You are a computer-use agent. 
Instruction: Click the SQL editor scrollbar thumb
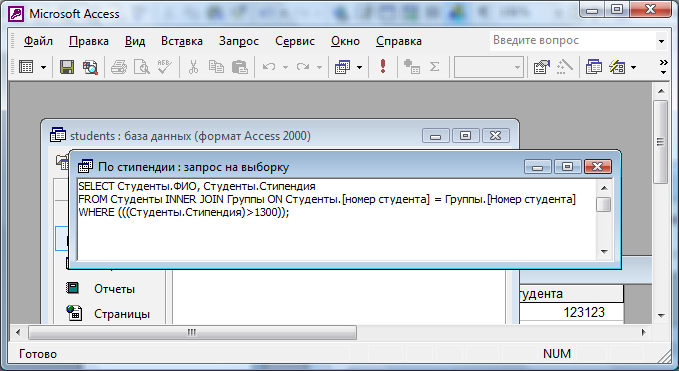[x=604, y=204]
